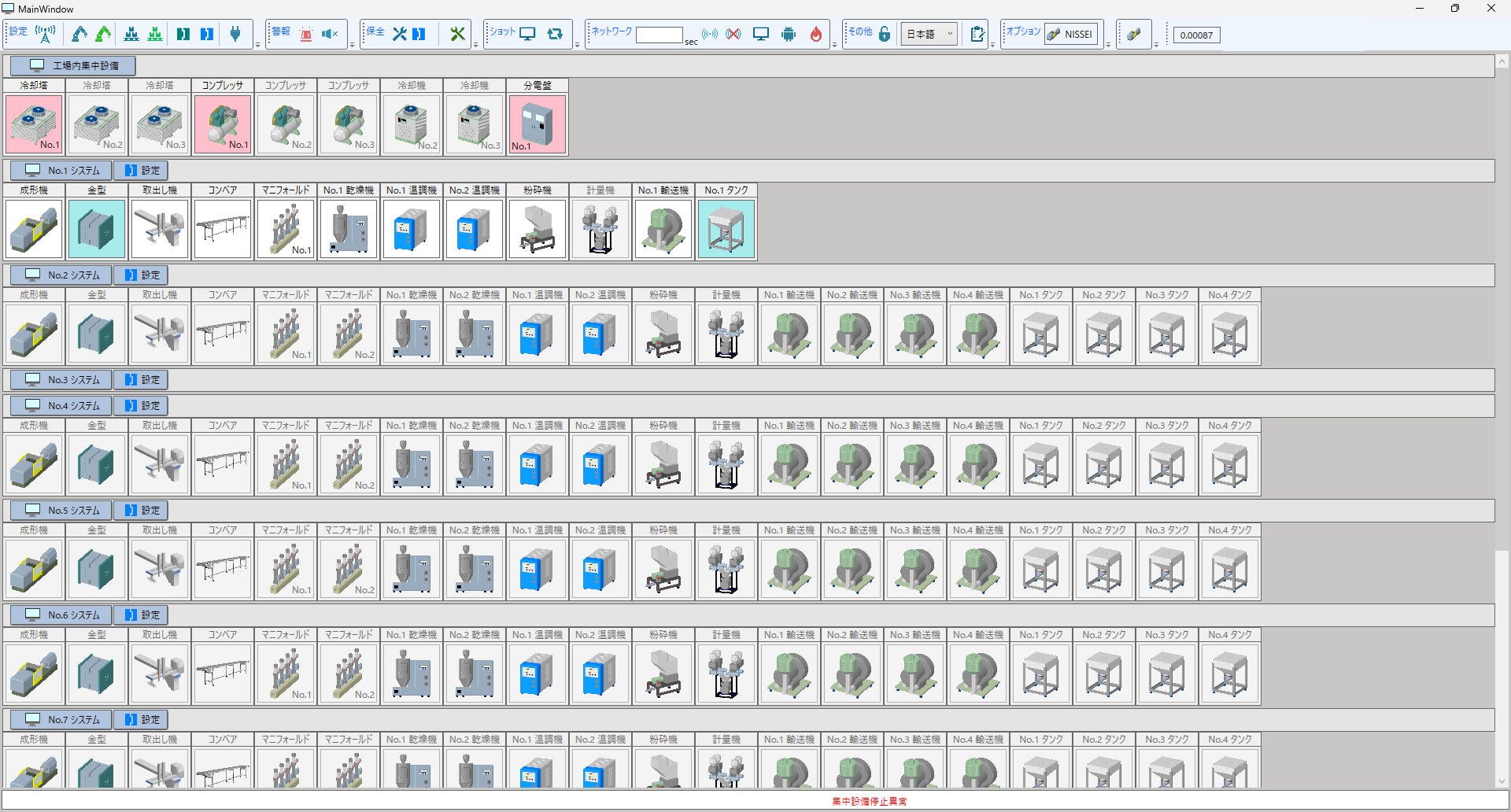Image resolution: width=1511 pixels, height=812 pixels.
Task: Select the cyan 金型 tile in No.1 システム
Action: (97, 229)
